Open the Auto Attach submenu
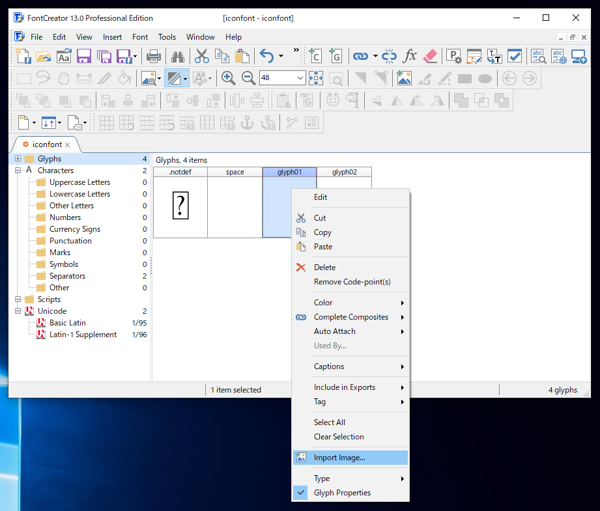The width and height of the screenshot is (600, 511). [x=351, y=331]
